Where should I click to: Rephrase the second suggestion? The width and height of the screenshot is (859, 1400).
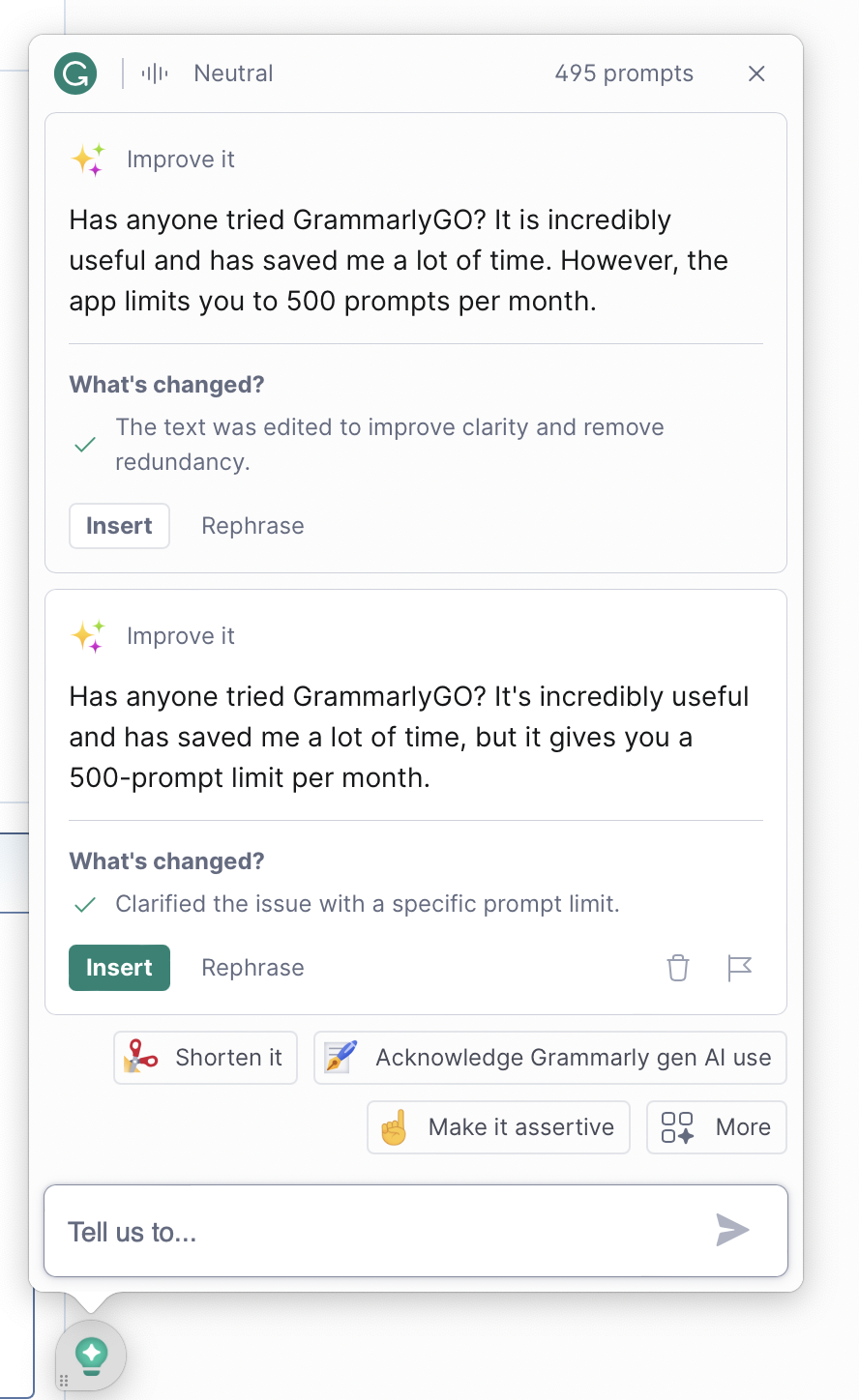point(252,968)
